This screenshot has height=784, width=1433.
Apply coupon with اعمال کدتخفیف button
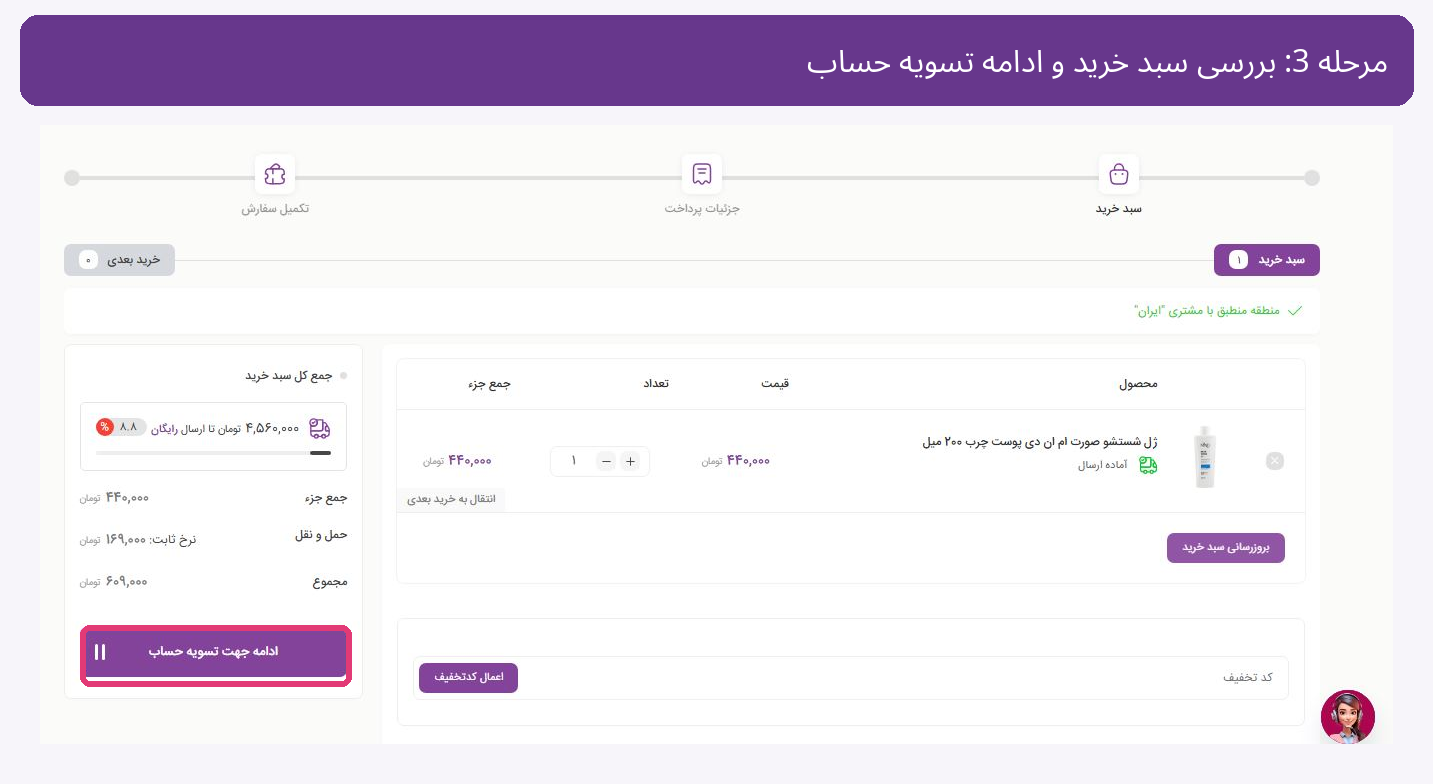(468, 678)
